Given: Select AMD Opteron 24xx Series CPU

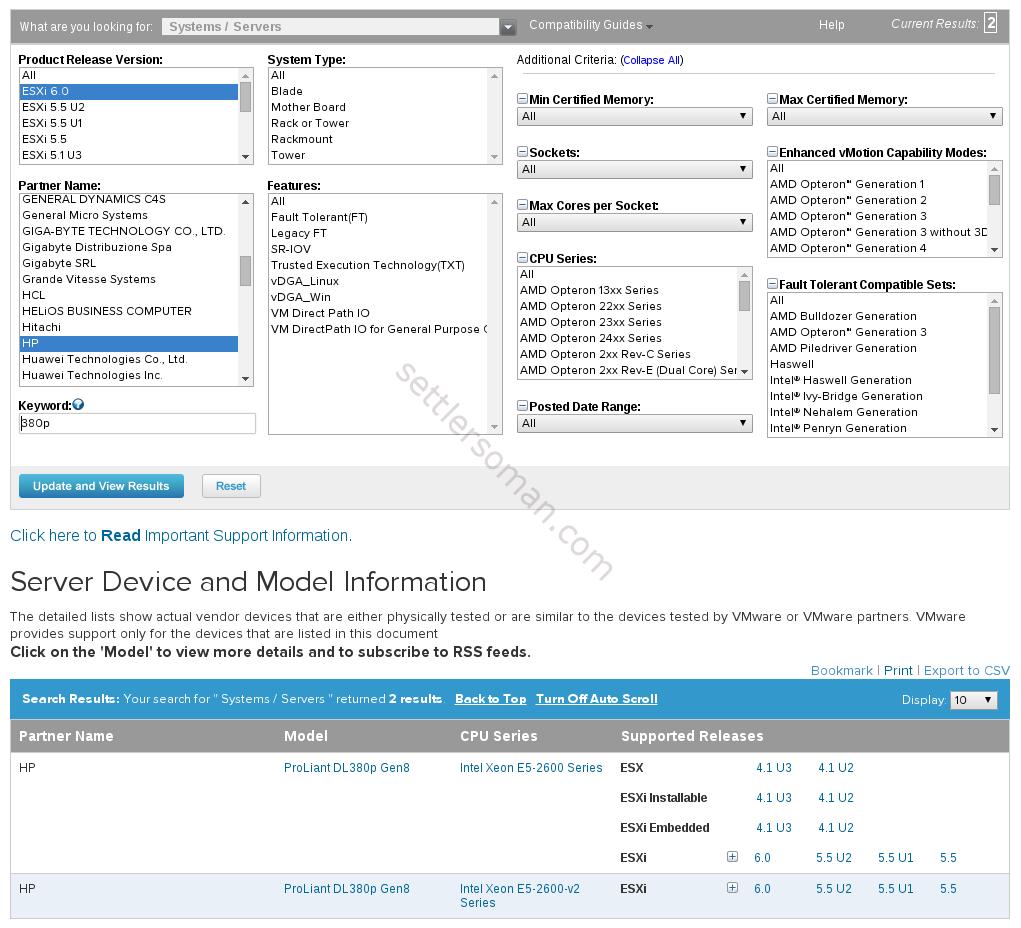Looking at the screenshot, I should click(x=628, y=339).
